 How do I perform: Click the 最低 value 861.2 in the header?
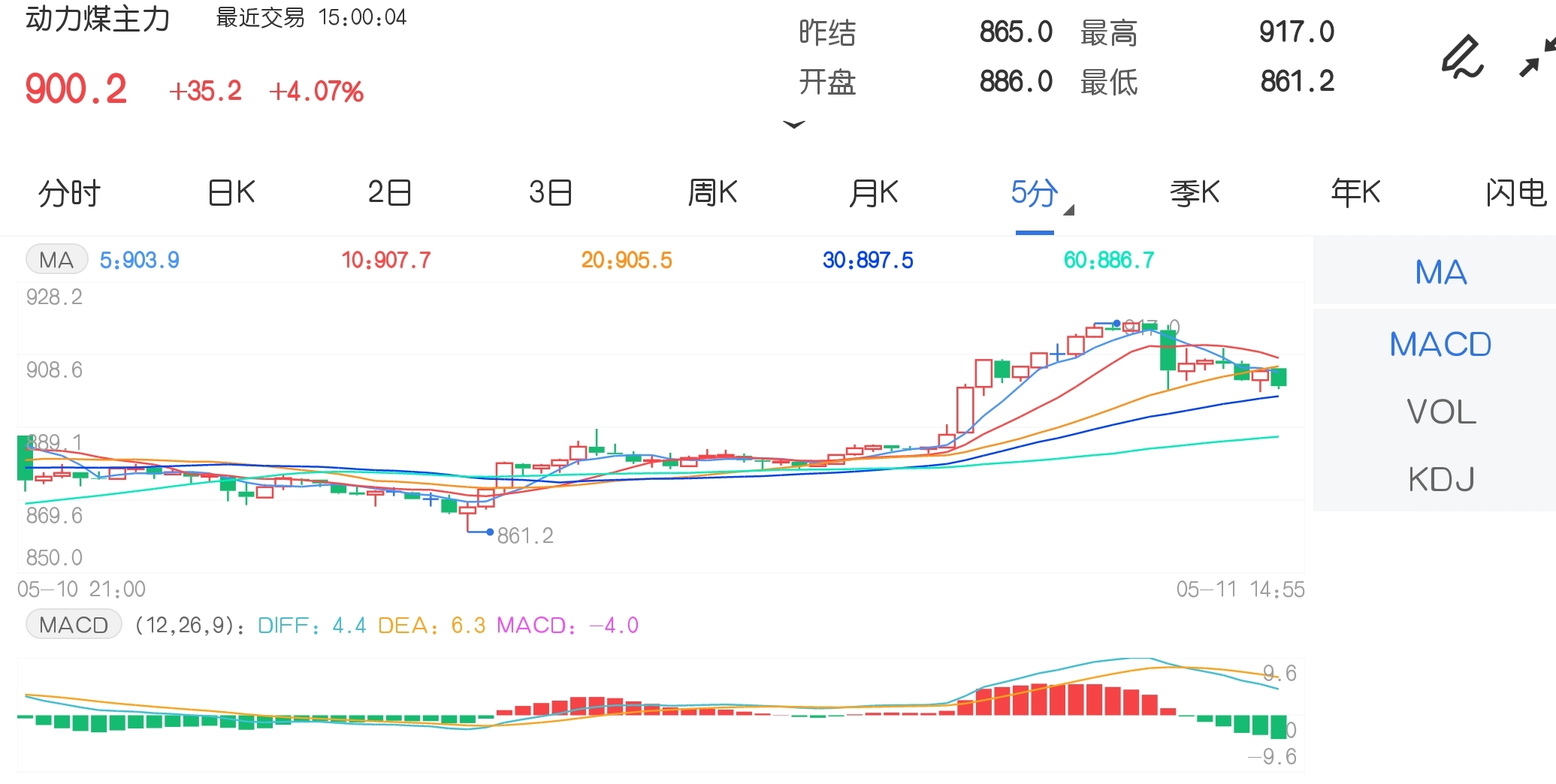click(x=1298, y=81)
